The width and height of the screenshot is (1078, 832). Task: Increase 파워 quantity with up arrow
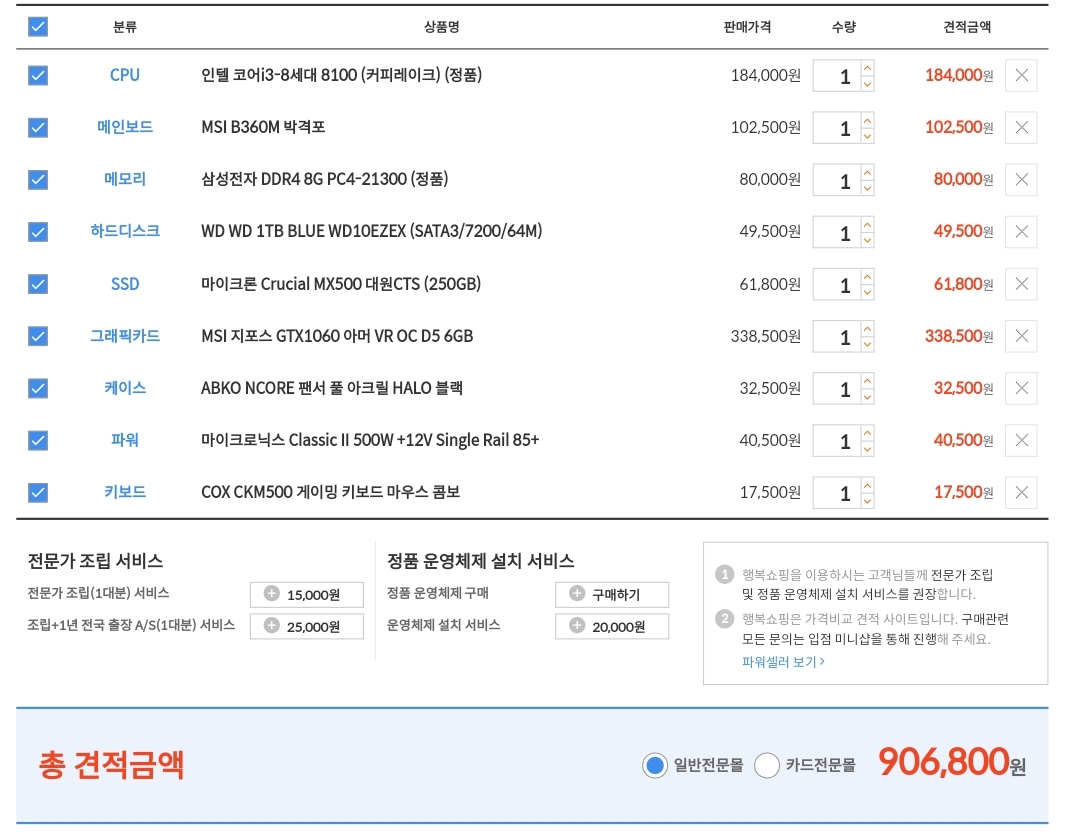click(x=868, y=433)
